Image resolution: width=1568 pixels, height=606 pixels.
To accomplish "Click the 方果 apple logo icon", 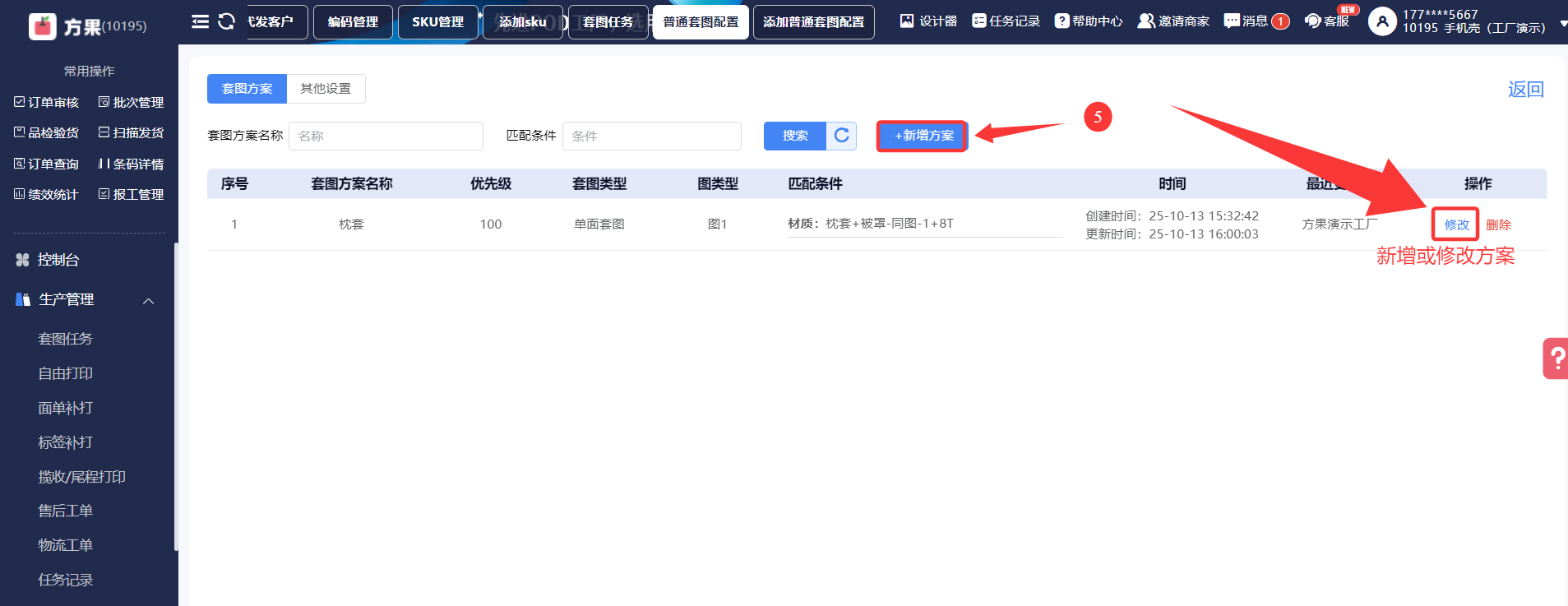I will (x=43, y=26).
